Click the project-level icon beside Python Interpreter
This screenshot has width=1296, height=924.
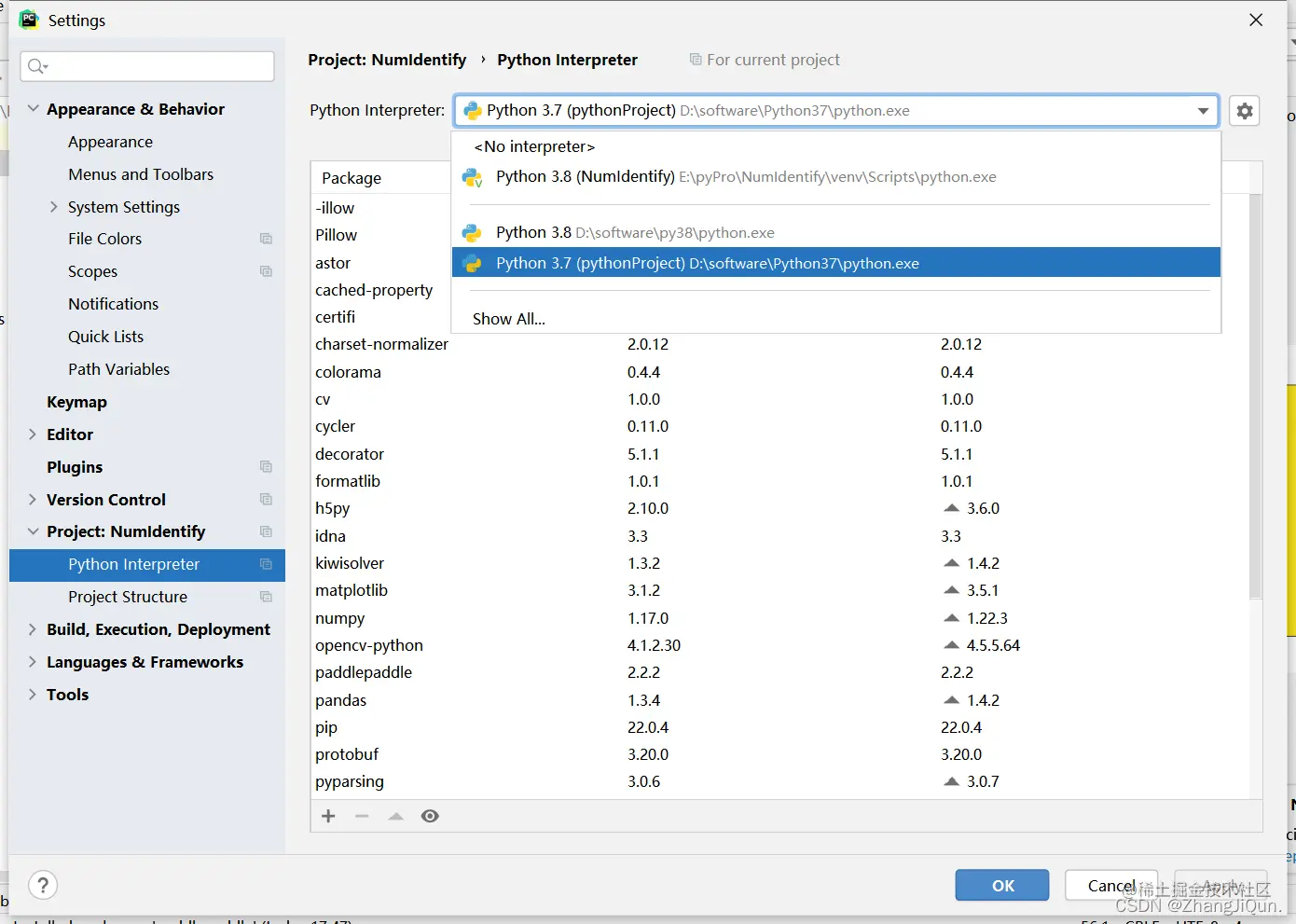pyautogui.click(x=266, y=564)
